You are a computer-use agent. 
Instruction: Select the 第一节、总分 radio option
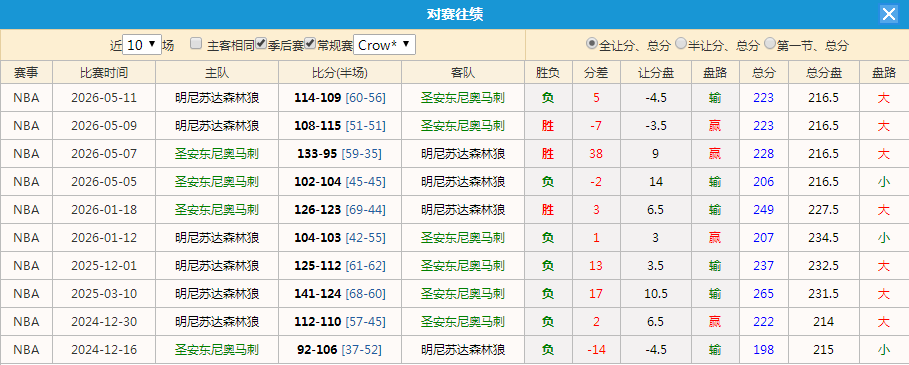pos(770,43)
